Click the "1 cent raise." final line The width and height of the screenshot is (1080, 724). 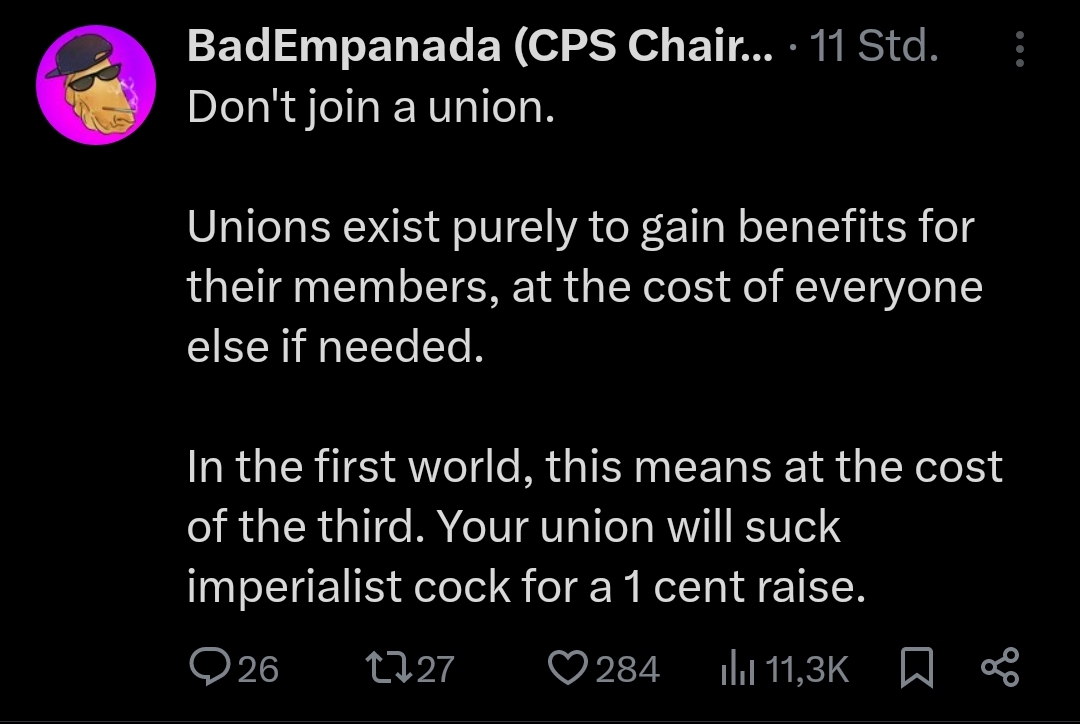point(526,587)
